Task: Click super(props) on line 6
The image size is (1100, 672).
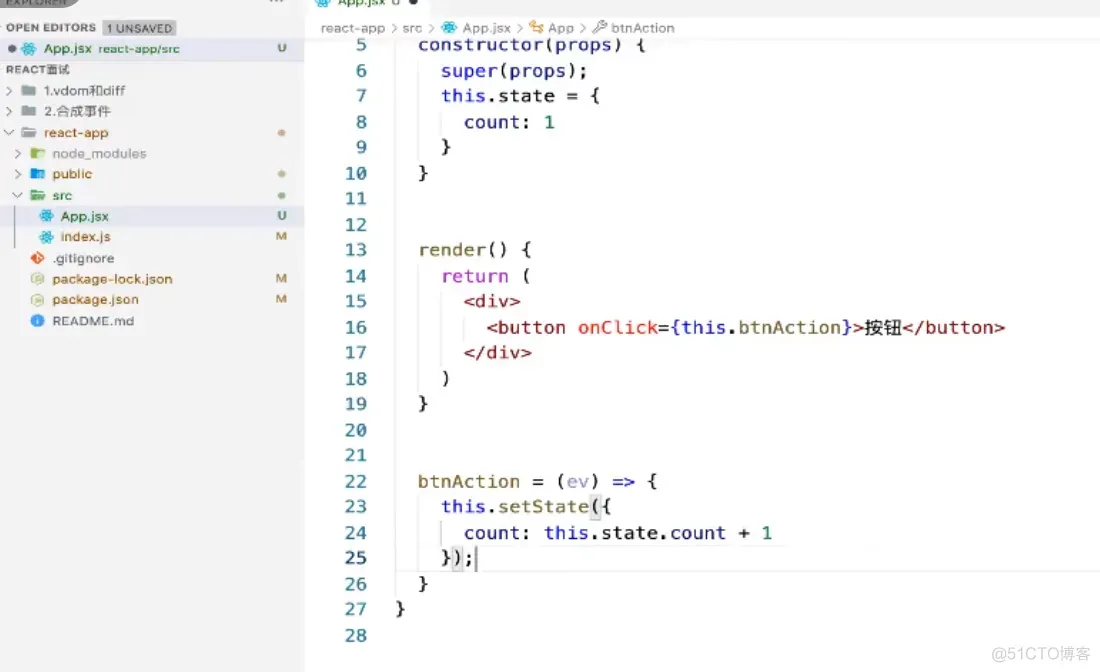Action: [508, 71]
